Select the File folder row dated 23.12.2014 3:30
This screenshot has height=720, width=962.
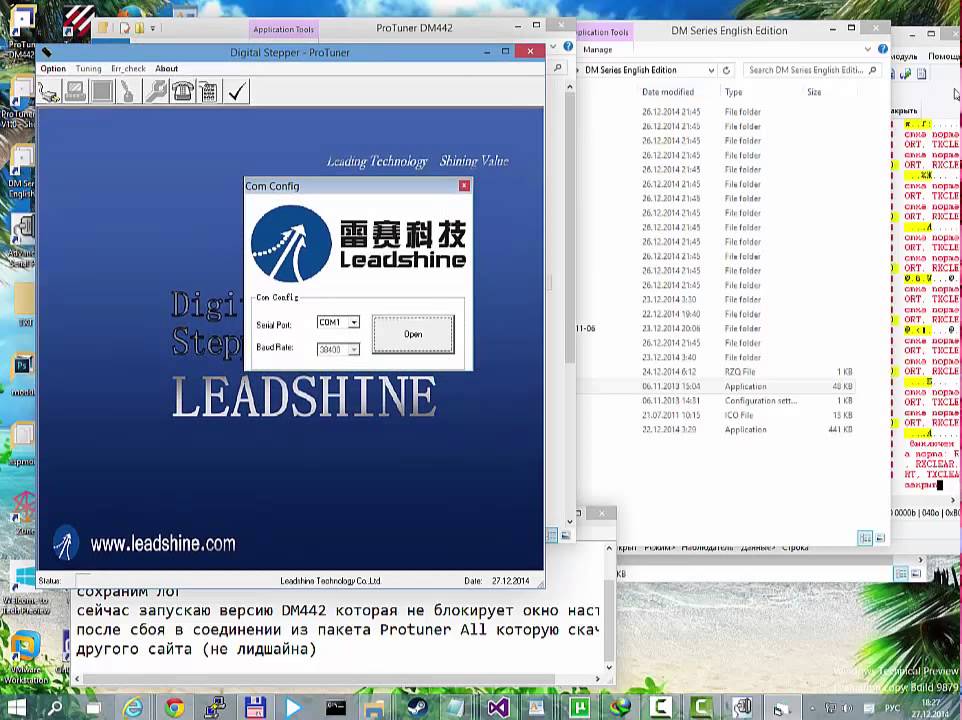[715, 299]
